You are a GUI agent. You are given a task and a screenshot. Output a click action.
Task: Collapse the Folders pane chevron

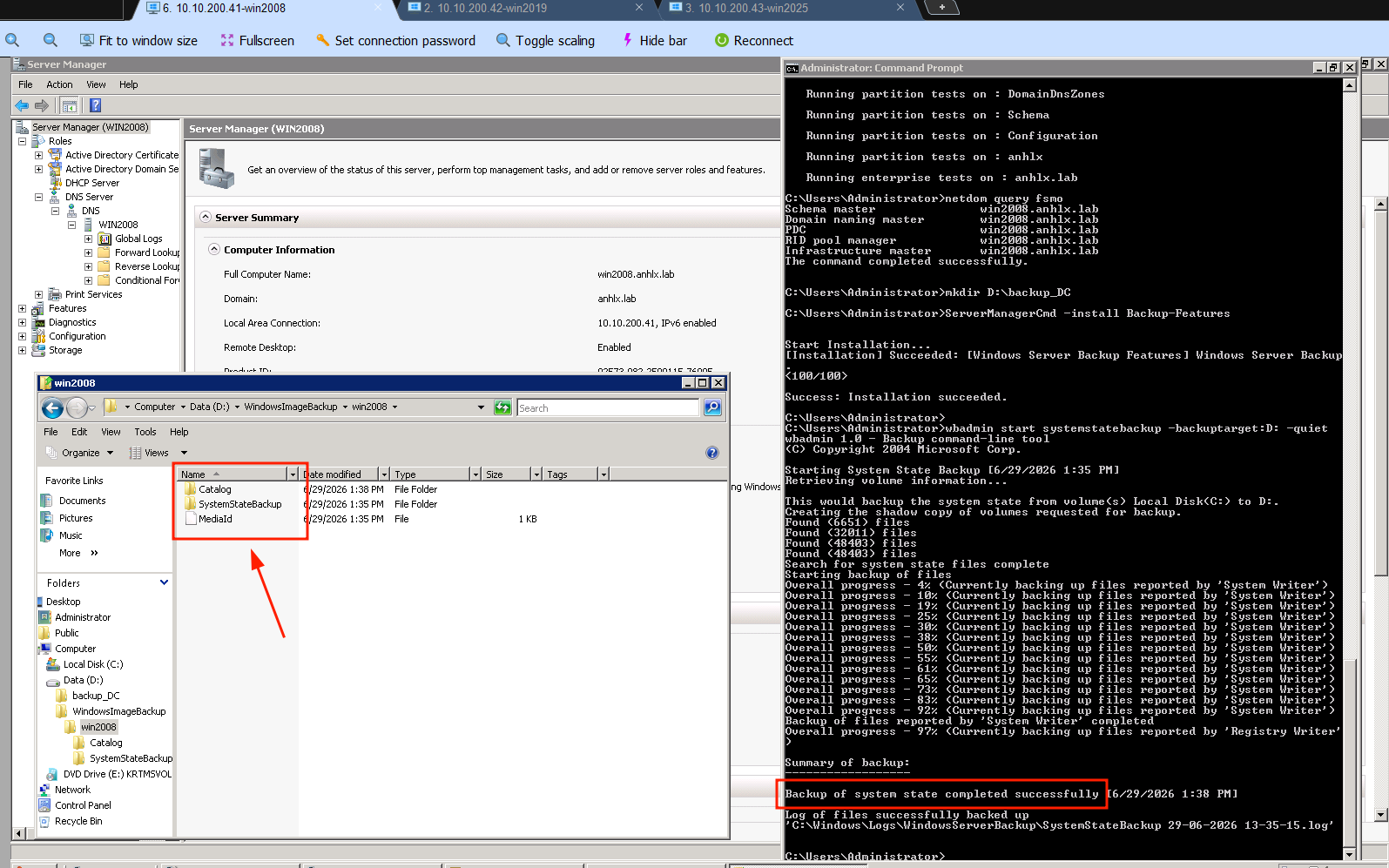(x=164, y=582)
